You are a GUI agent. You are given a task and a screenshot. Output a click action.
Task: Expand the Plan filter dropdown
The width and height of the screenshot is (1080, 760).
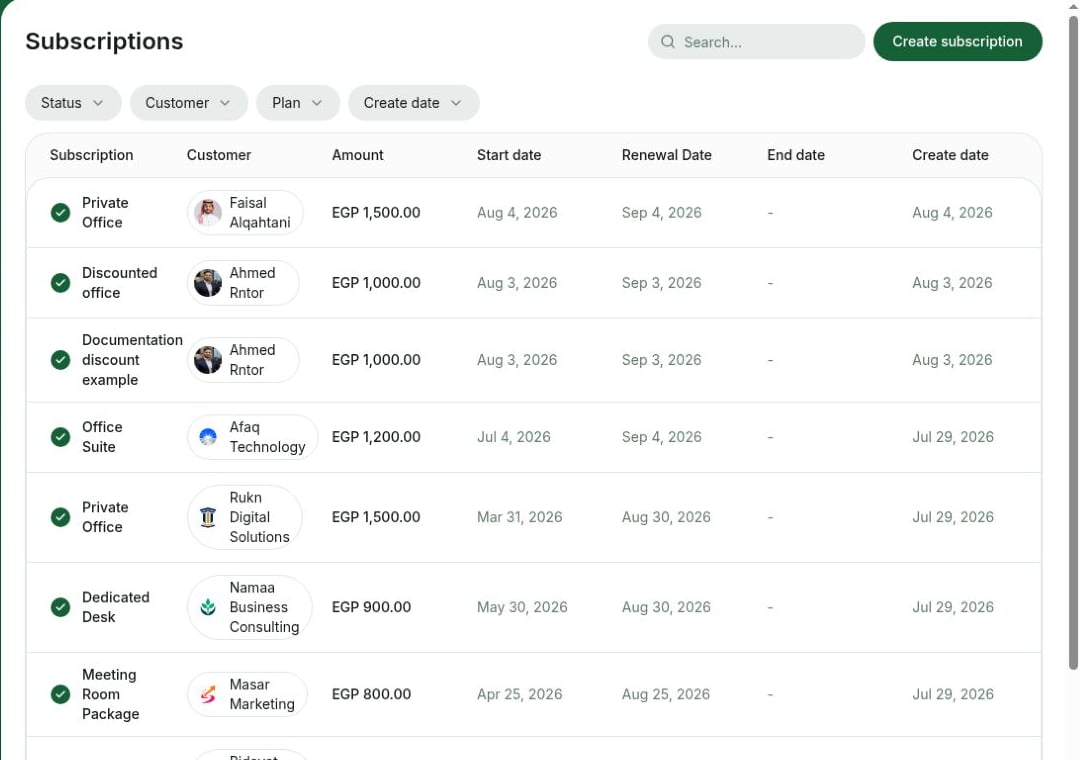[298, 103]
